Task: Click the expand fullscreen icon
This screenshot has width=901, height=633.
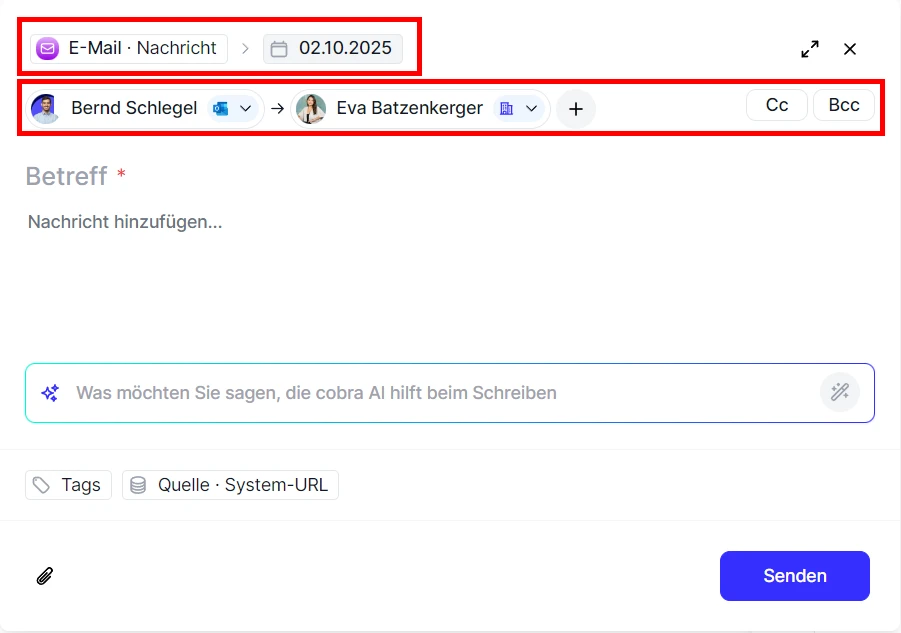Action: 810,48
